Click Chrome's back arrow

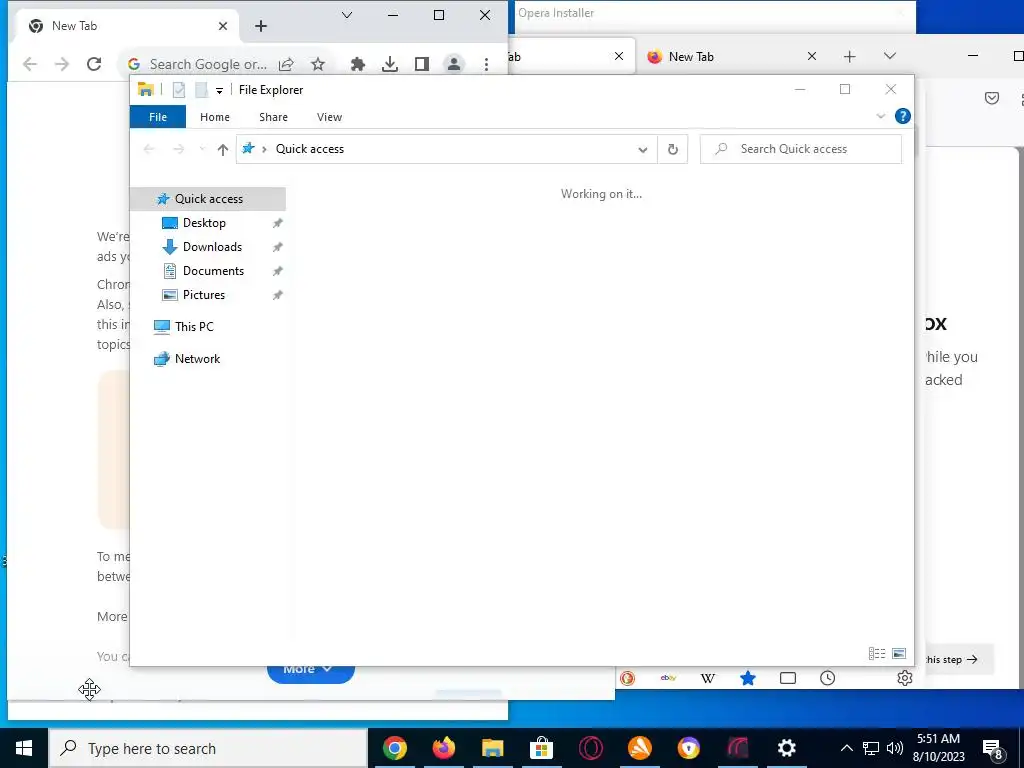[x=30, y=64]
